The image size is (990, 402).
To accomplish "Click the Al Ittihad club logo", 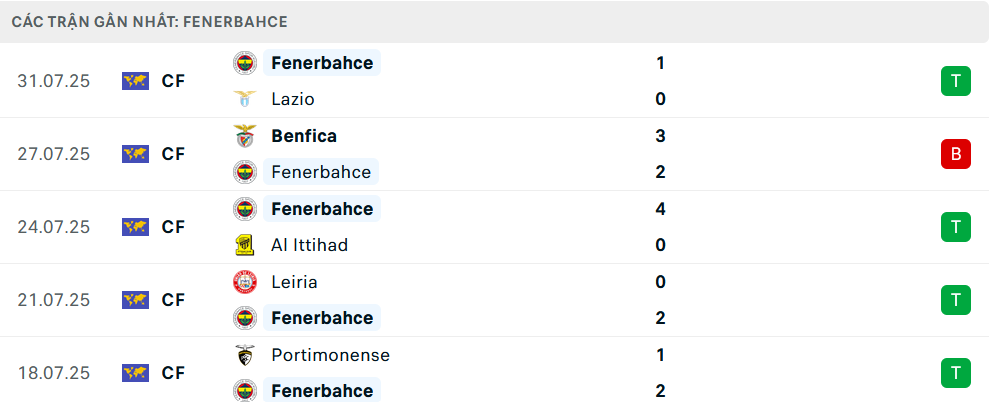I will click(x=245, y=245).
